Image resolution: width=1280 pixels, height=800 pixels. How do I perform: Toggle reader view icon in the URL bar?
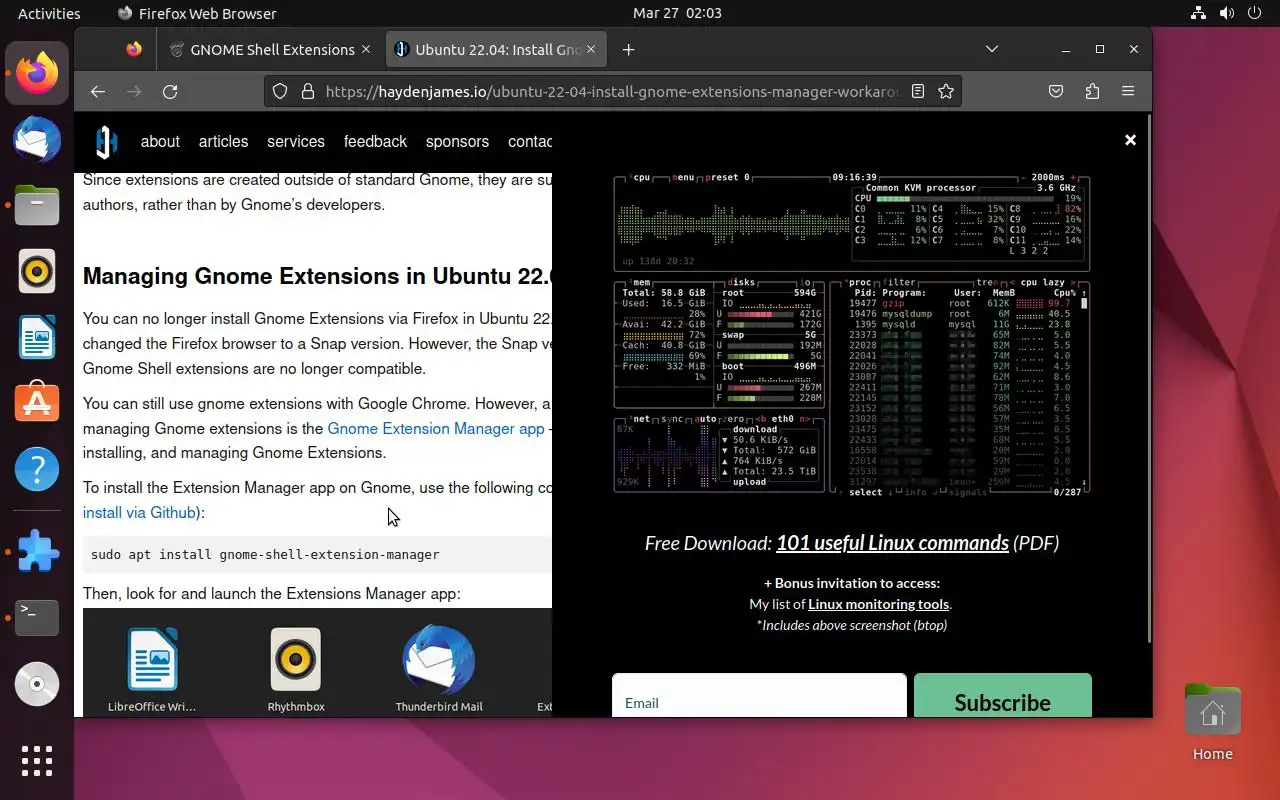(918, 91)
